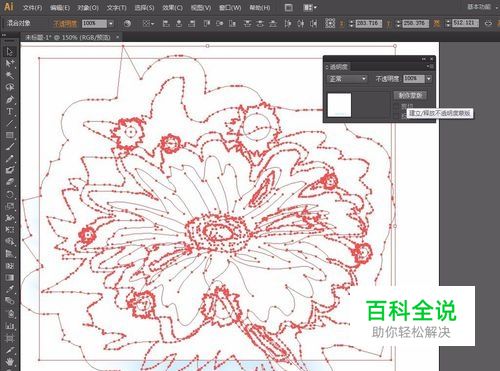Open the transparency panel flyout menu
500x371 pixels.
(x=430, y=67)
